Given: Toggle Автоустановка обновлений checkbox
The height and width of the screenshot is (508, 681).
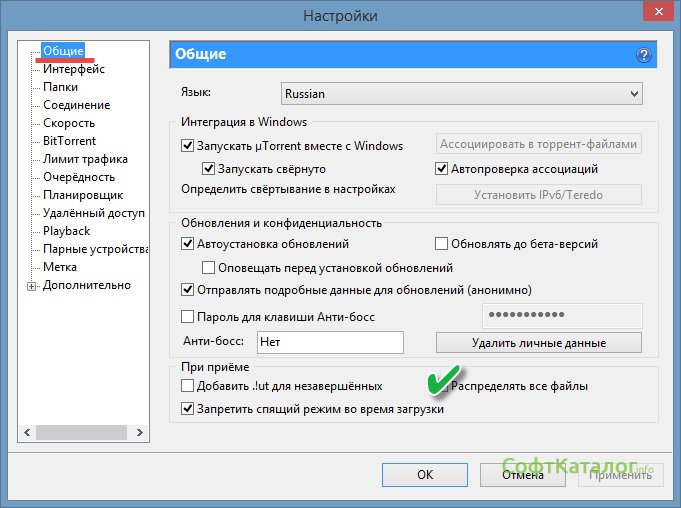Looking at the screenshot, I should point(188,244).
